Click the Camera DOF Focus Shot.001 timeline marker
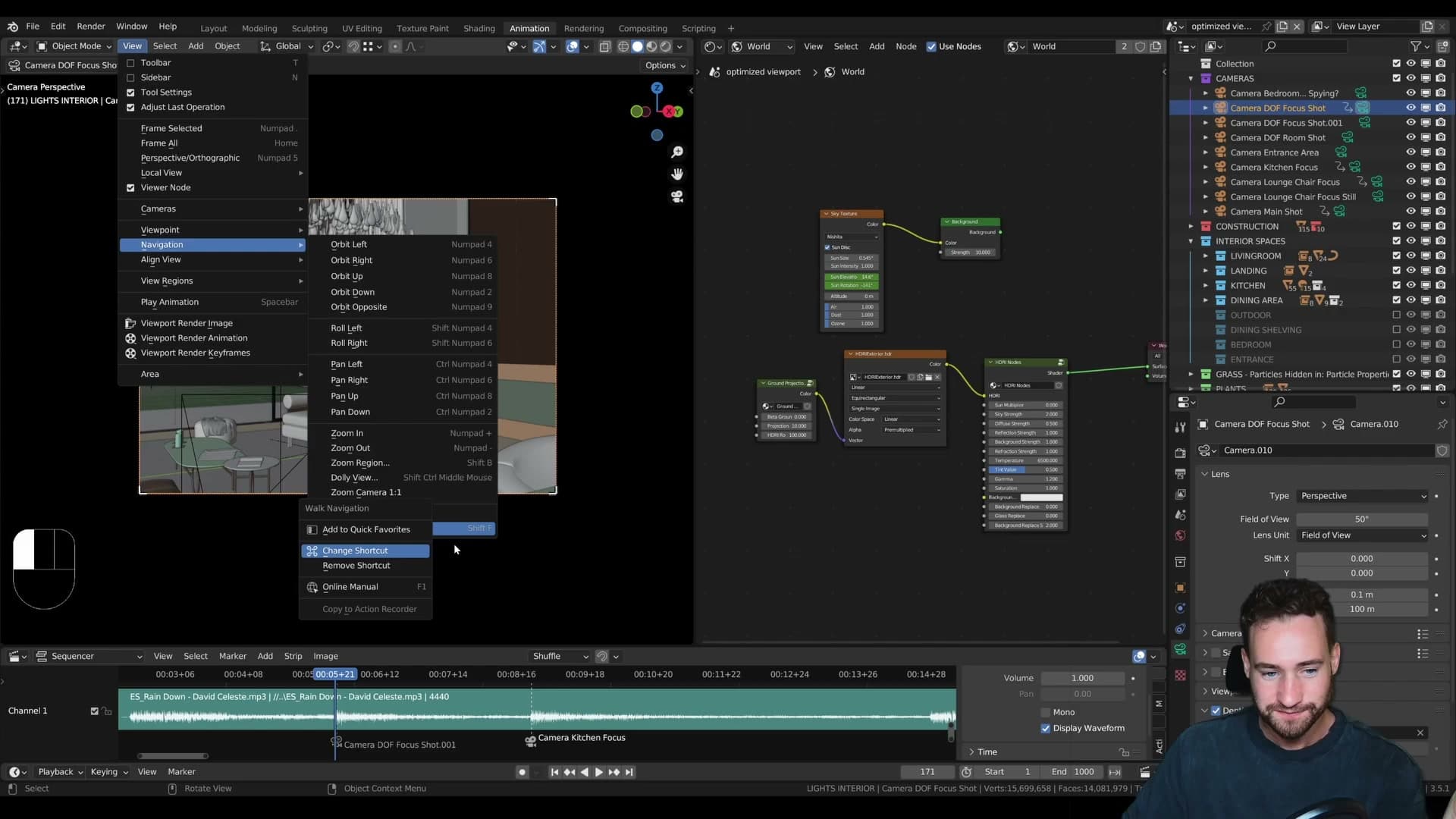Viewport: 1456px width, 819px height. 336,741
